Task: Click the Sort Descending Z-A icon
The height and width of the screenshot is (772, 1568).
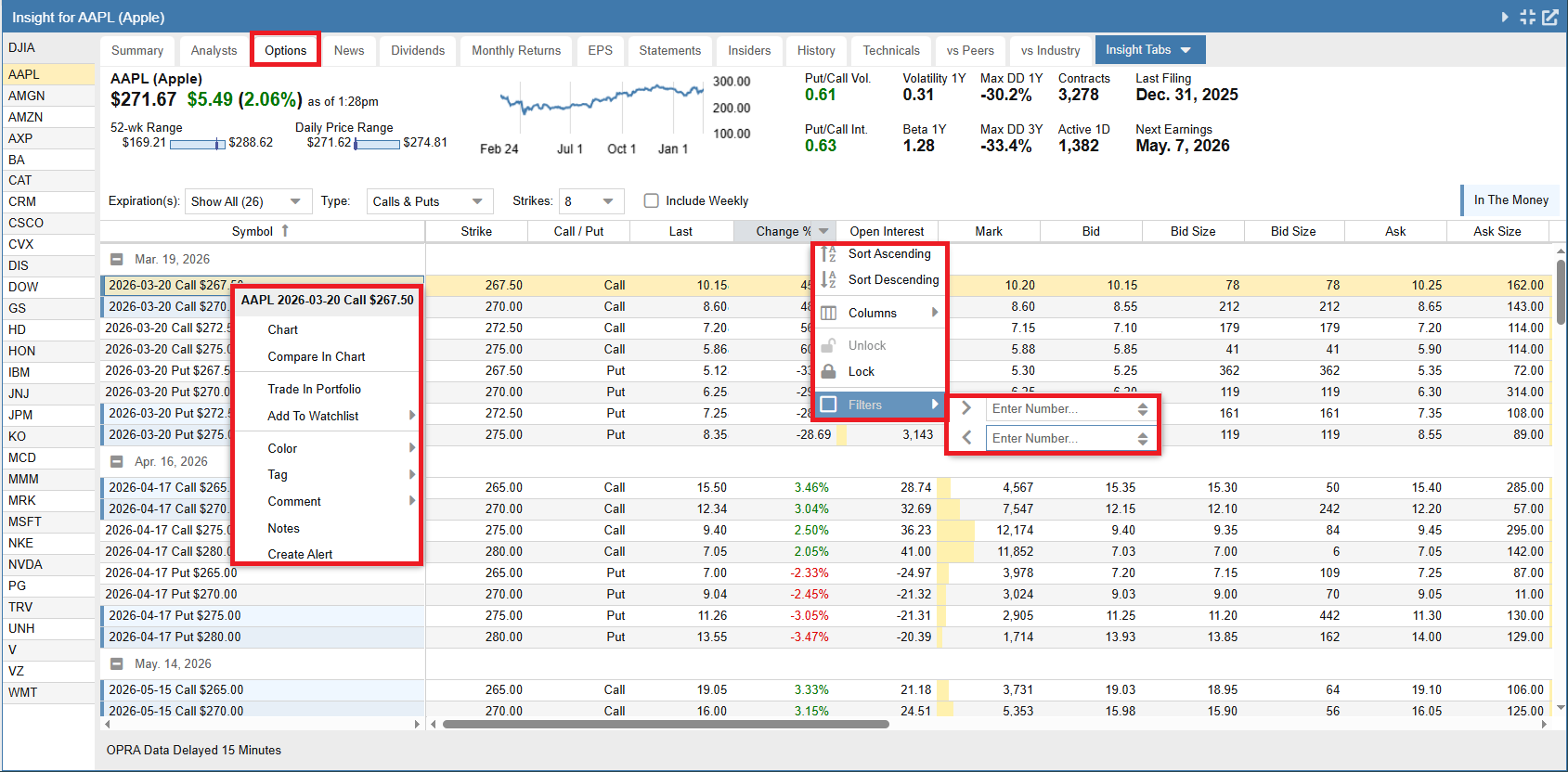Action: click(828, 279)
